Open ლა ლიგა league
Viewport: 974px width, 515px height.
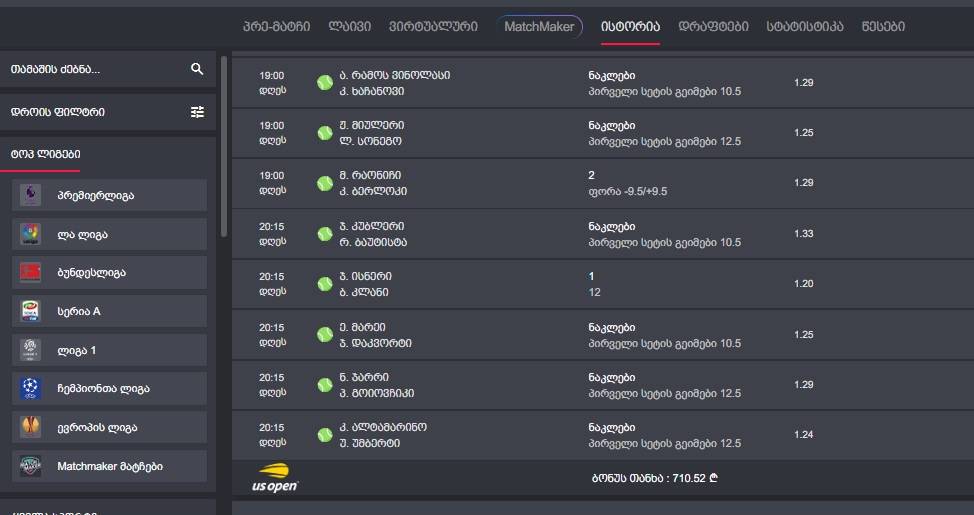point(109,234)
